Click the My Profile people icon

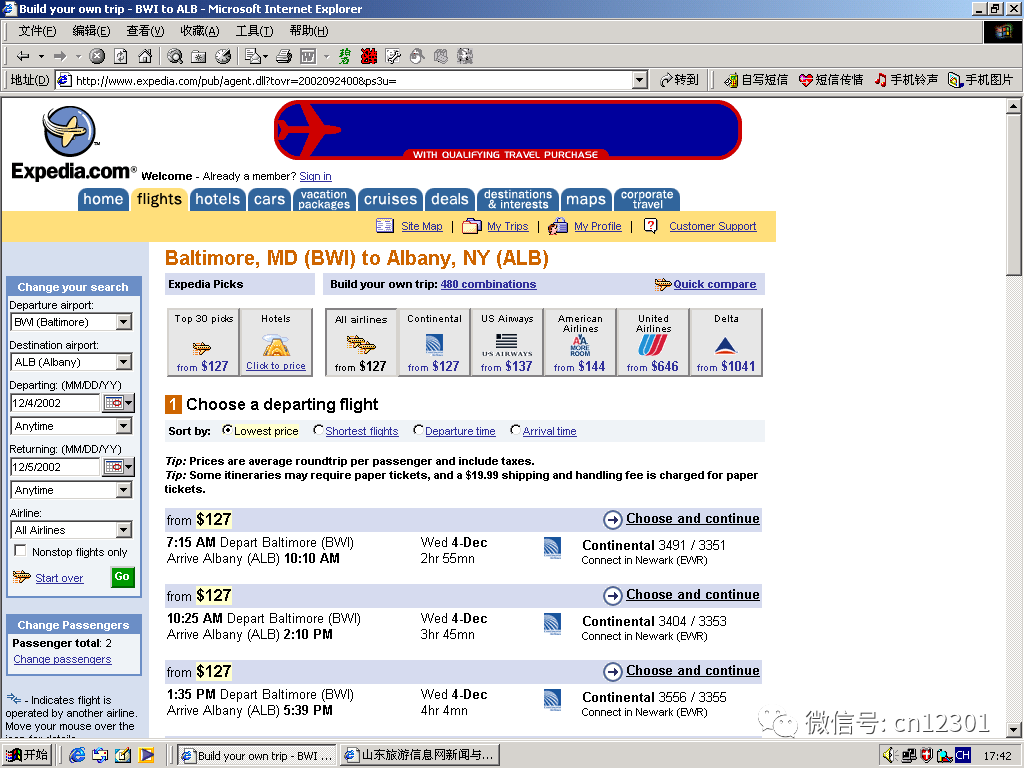[x=558, y=226]
